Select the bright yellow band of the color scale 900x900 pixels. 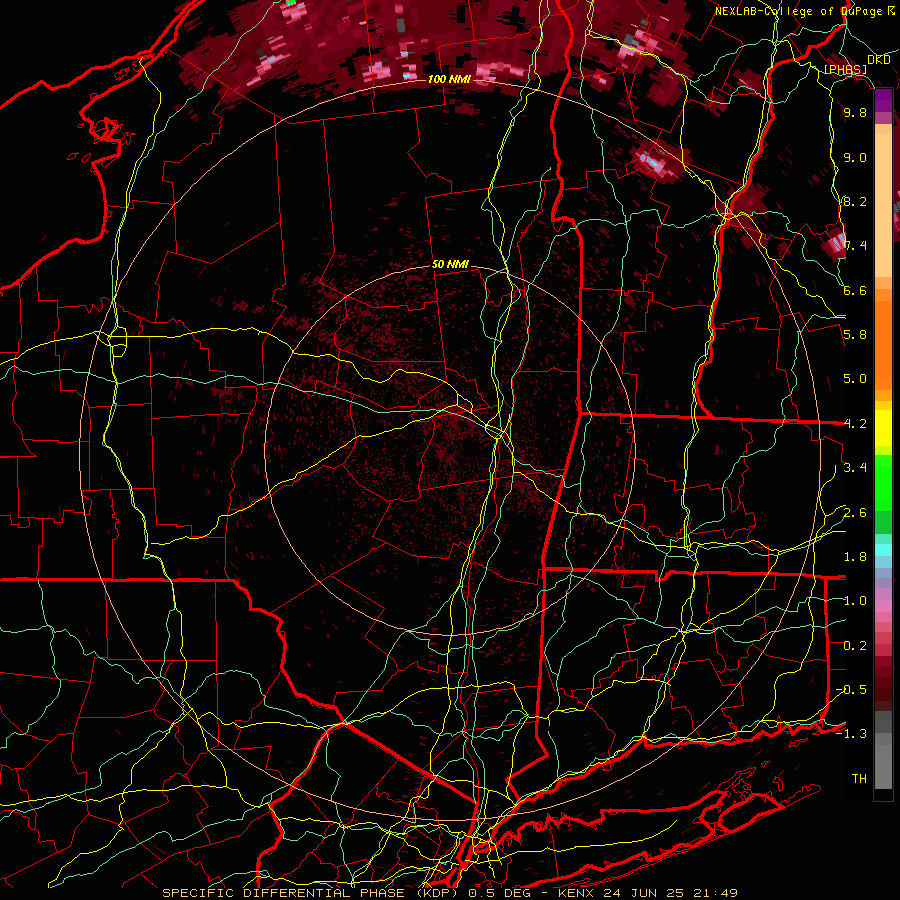click(883, 428)
